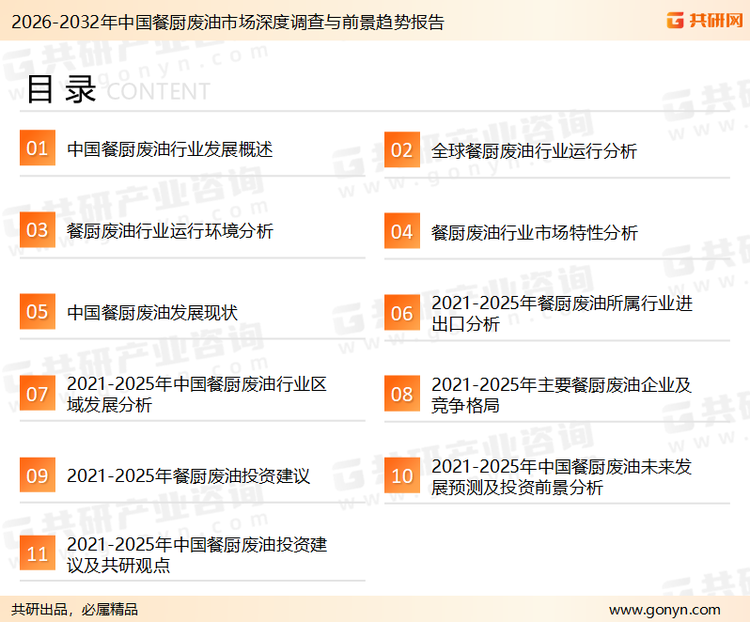Click the orange 03 chapter badge
The width and height of the screenshot is (750, 622).
pos(37,230)
